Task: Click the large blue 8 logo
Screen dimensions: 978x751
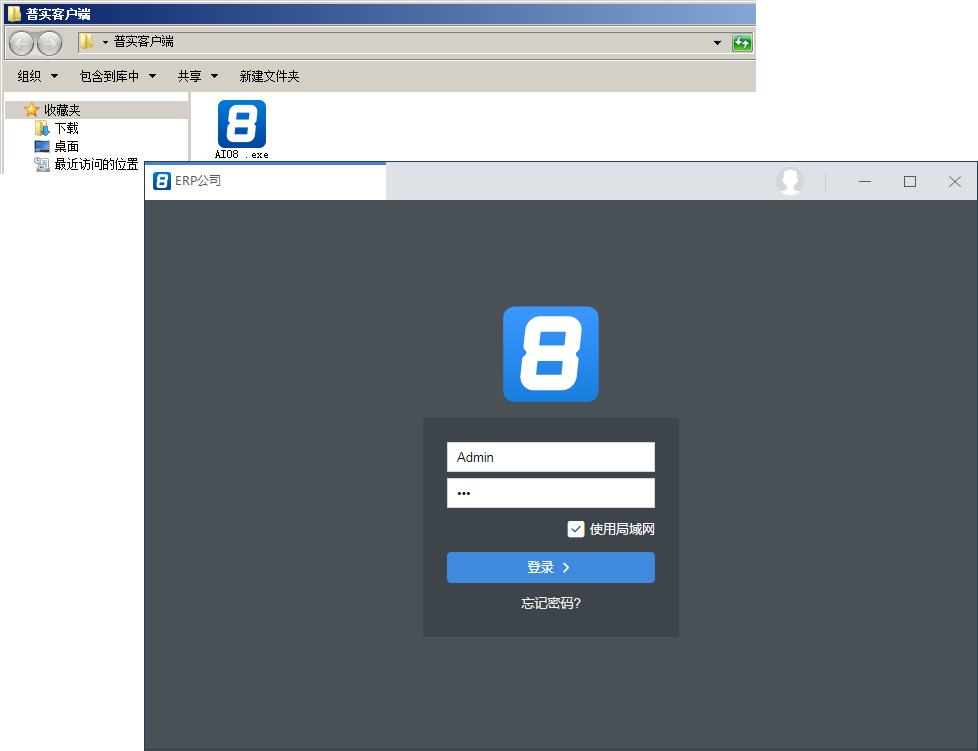Action: [x=550, y=354]
